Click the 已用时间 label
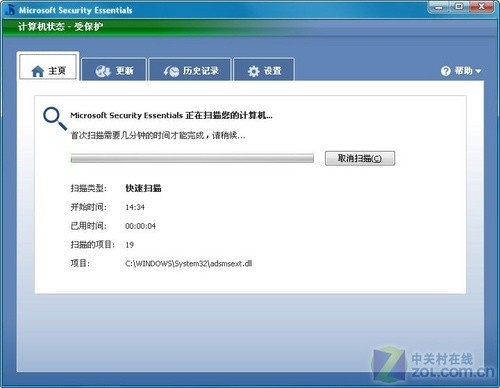This screenshot has width=500, height=388. [x=88, y=226]
